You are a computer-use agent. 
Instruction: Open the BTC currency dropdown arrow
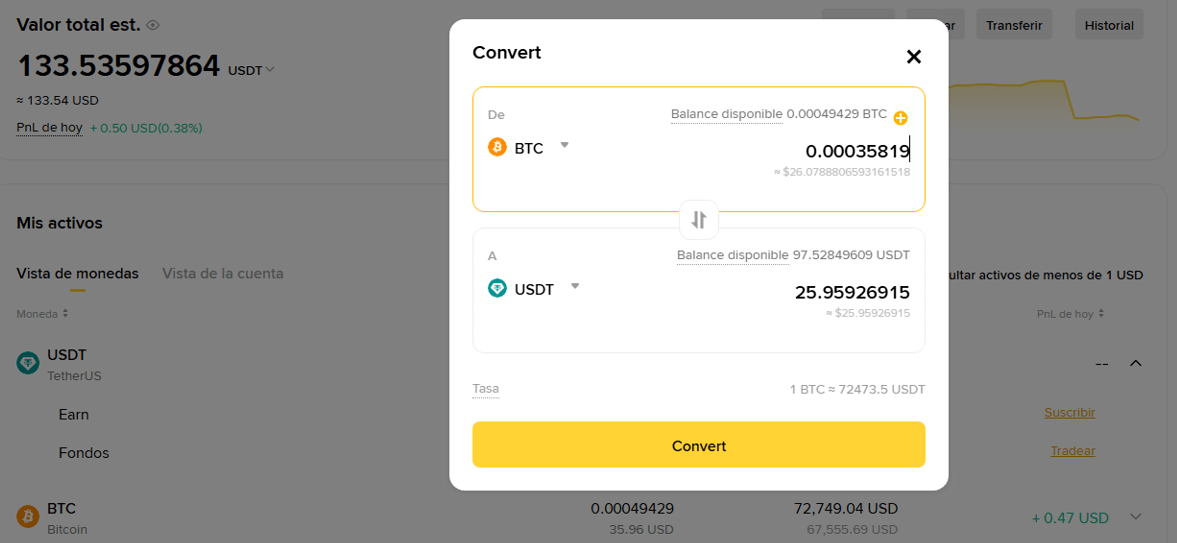[x=564, y=146]
